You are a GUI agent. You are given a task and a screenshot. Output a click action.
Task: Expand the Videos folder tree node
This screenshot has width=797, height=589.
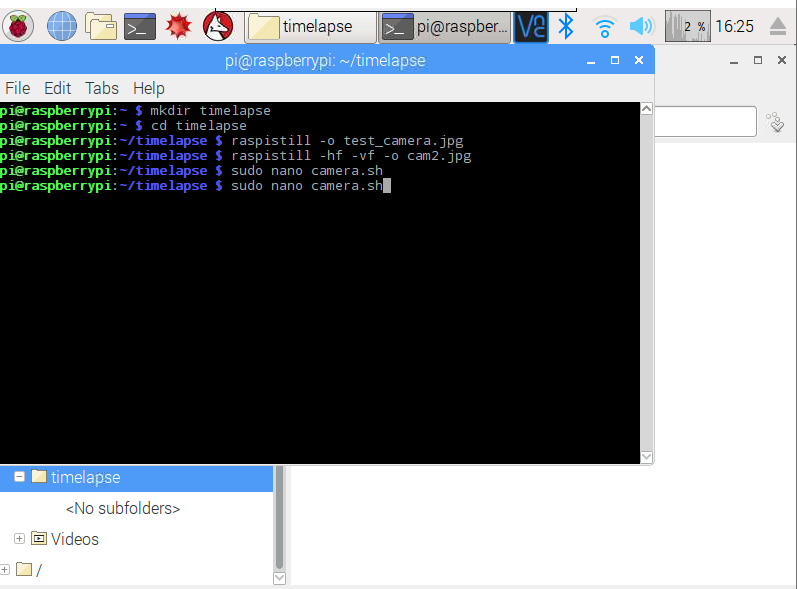pos(19,539)
